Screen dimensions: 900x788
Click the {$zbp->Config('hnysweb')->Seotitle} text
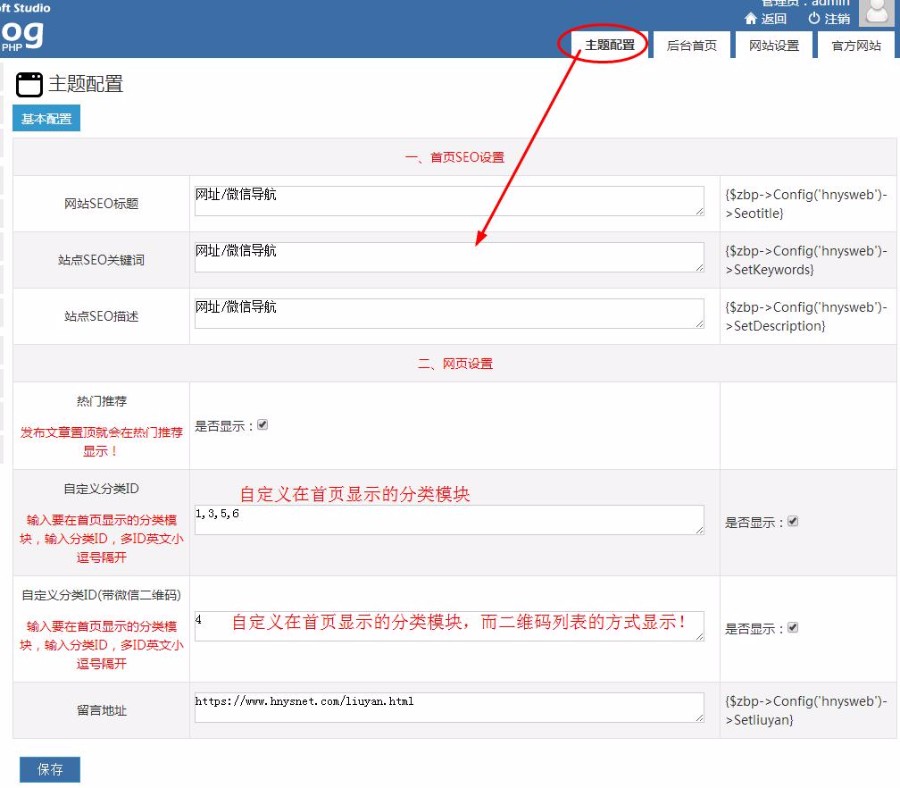(x=806, y=204)
